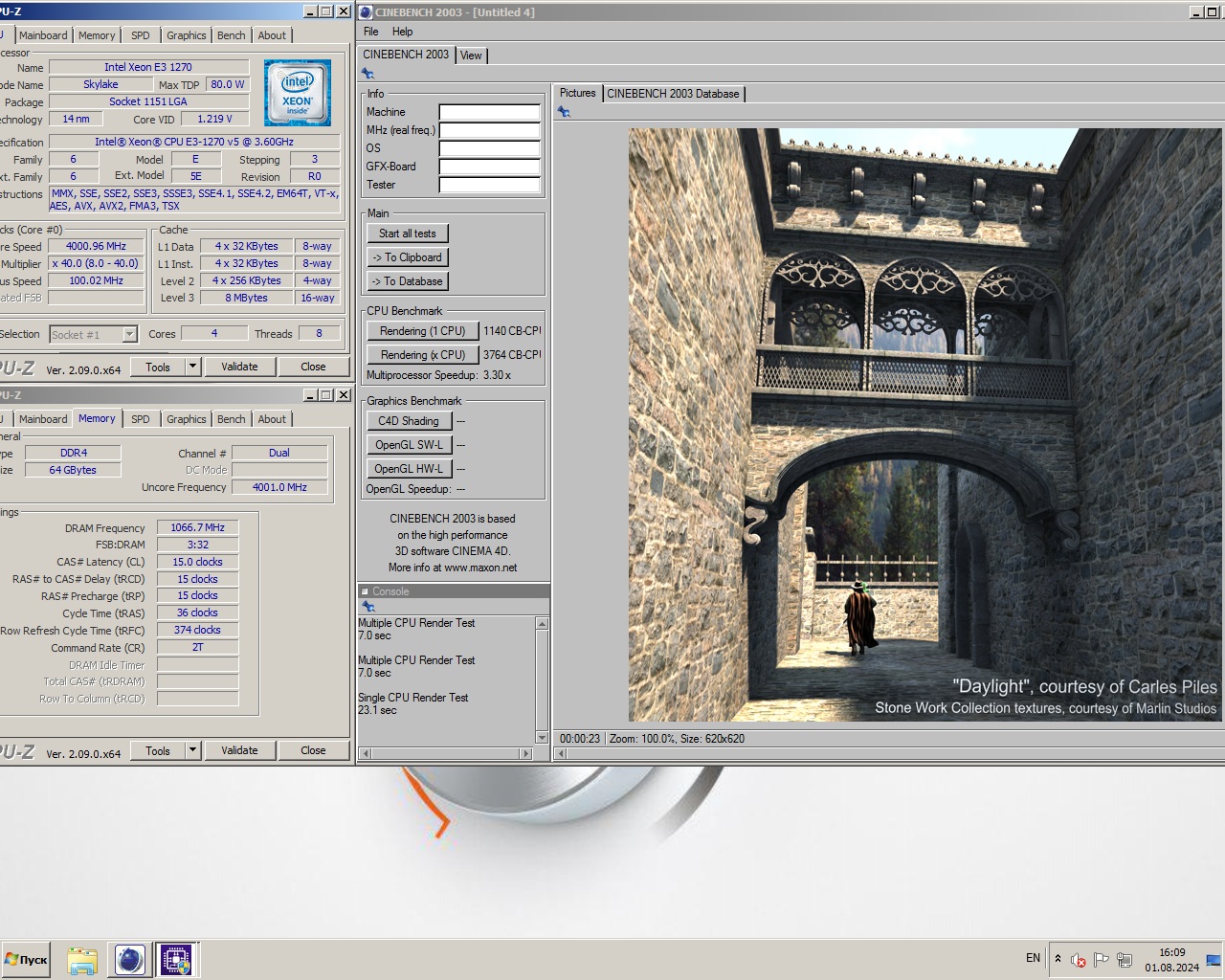Run Rendering (x CPU) benchmark
Image resolution: width=1225 pixels, height=980 pixels.
tap(422, 355)
